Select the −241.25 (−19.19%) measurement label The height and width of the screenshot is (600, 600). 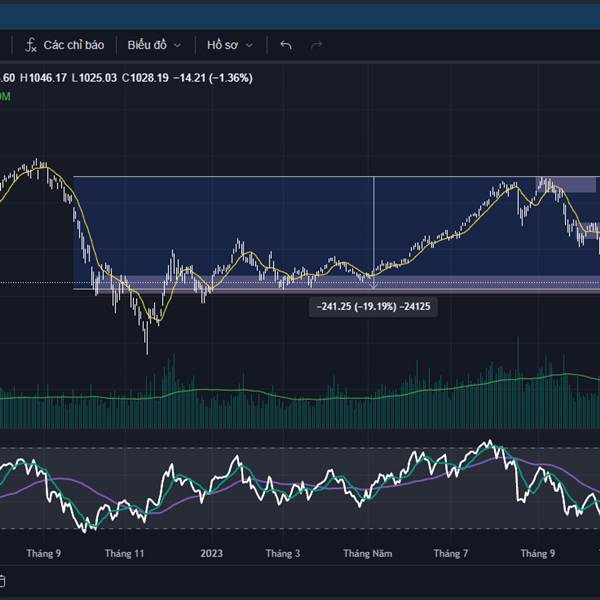tap(373, 307)
